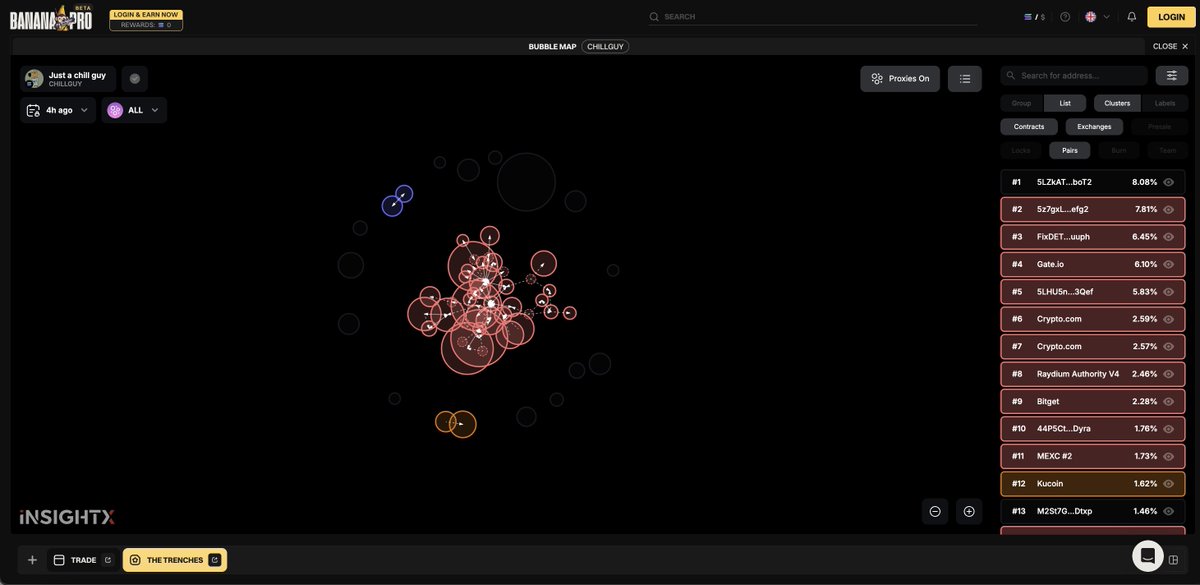This screenshot has width=1200, height=585.
Task: Click the CHILLGUY token tag
Action: point(607,46)
